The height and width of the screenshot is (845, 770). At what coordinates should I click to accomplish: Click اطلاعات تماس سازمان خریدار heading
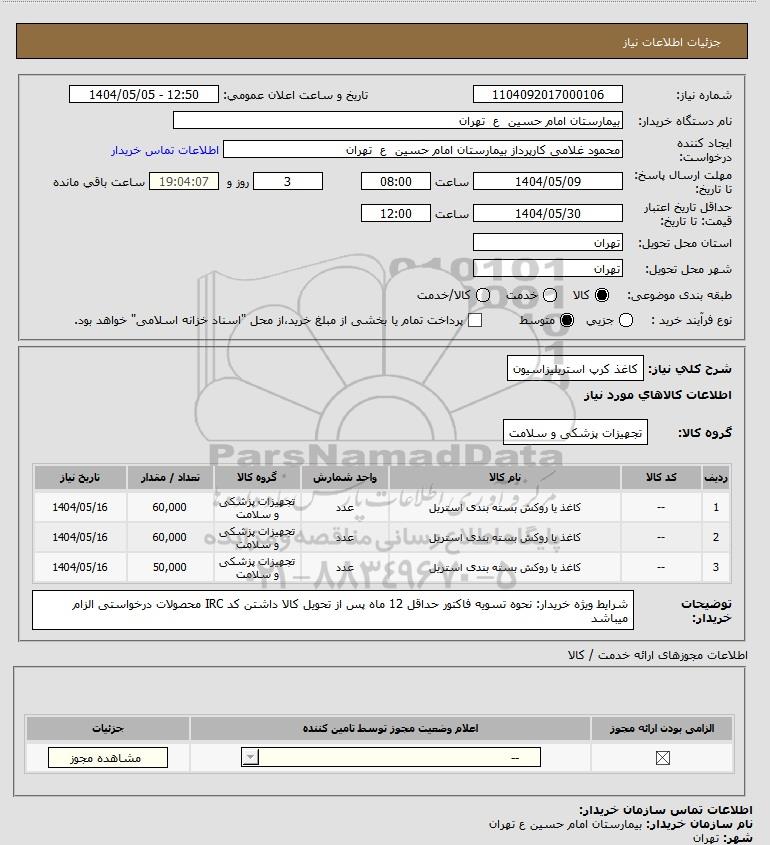665,810
